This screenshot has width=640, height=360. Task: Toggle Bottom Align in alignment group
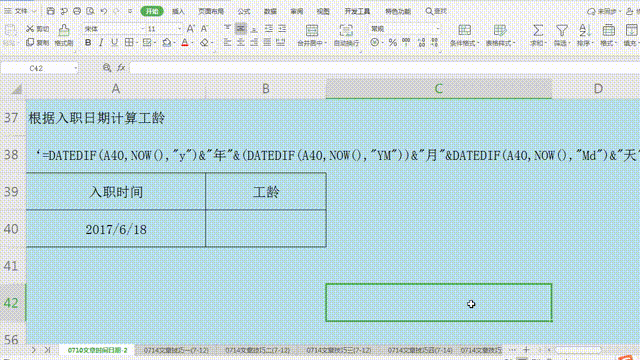click(254, 29)
